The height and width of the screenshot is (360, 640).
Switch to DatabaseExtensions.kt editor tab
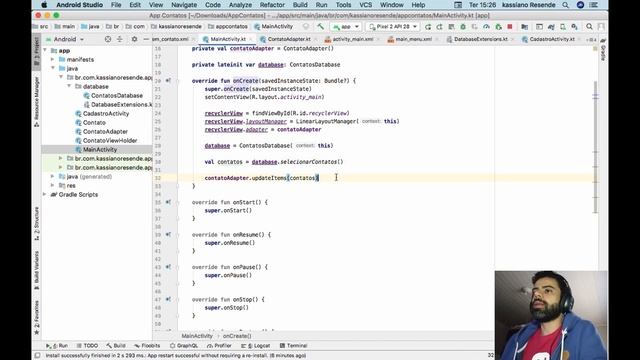pos(480,39)
